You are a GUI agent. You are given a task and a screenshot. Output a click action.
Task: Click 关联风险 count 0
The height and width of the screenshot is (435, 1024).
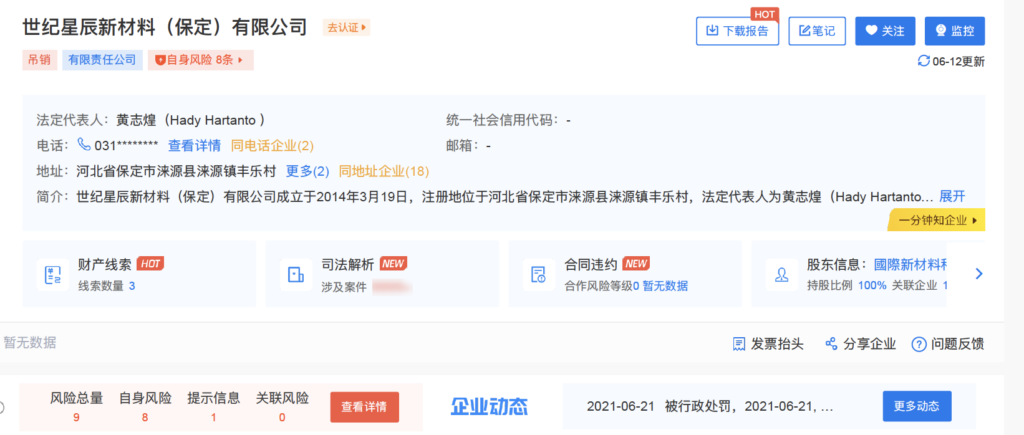282,417
